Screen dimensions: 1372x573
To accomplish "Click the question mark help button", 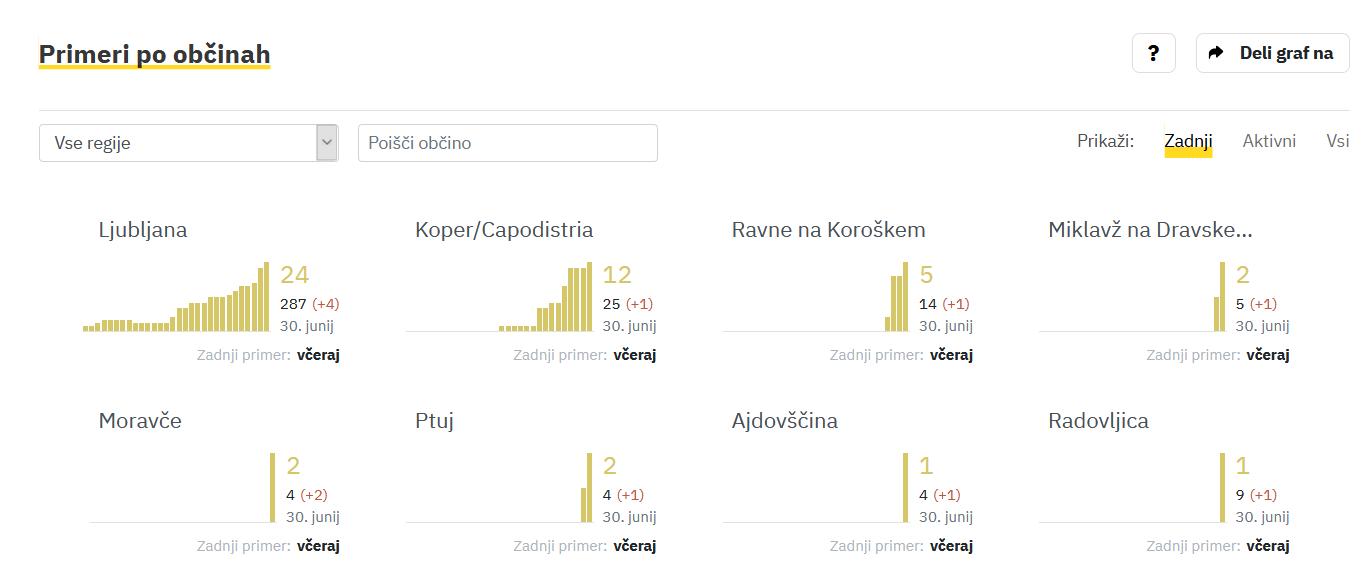I will (1153, 53).
